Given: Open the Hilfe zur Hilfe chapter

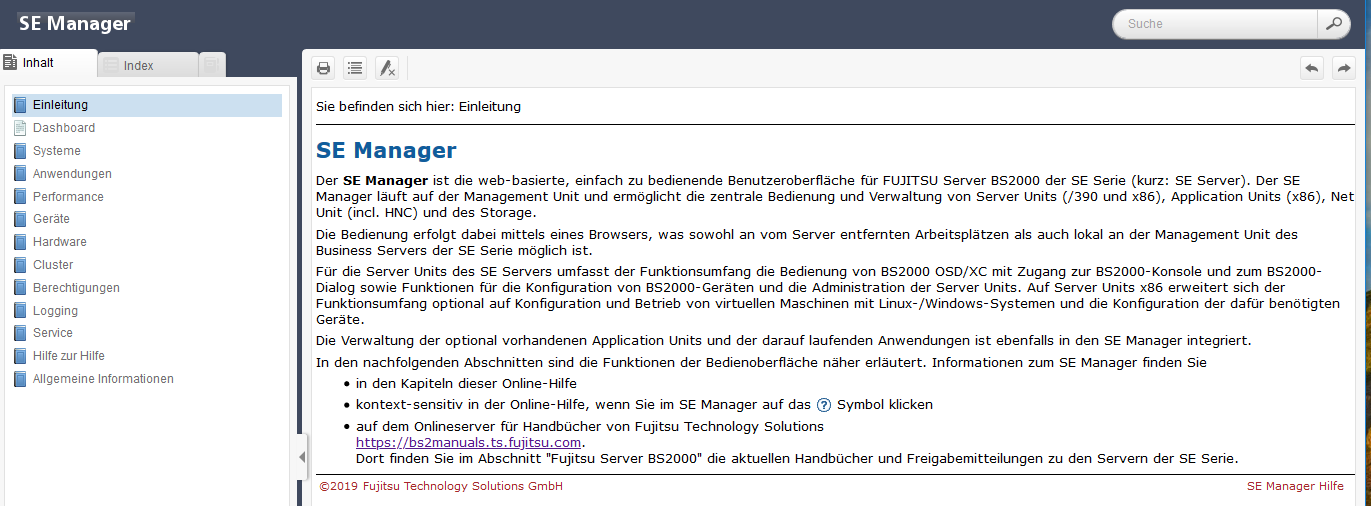Looking at the screenshot, I should coord(69,356).
